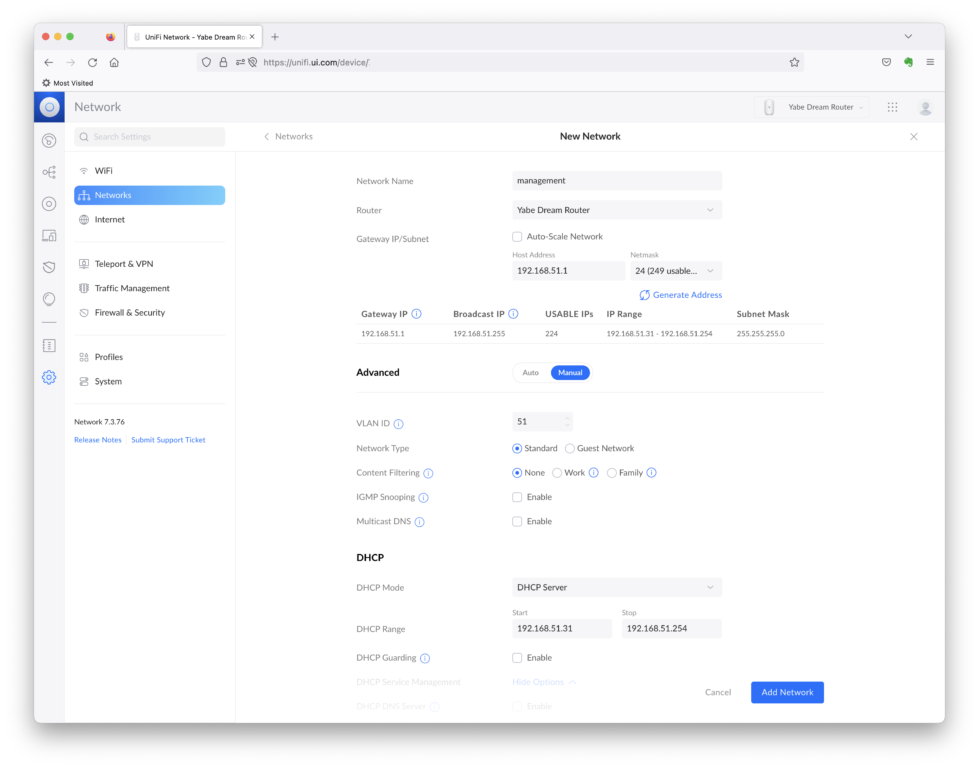Open System settings

(x=149, y=381)
